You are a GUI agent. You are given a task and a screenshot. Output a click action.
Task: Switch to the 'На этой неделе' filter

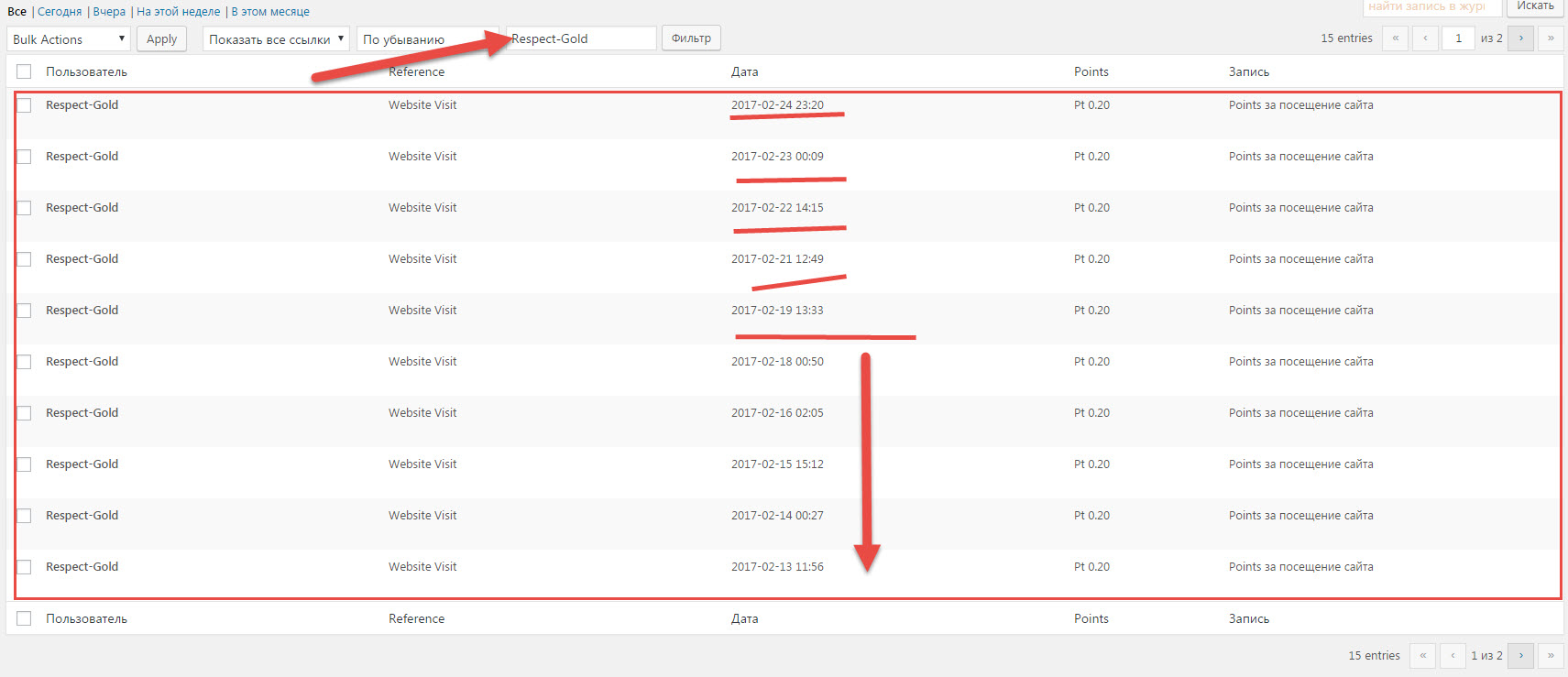pyautogui.click(x=178, y=12)
